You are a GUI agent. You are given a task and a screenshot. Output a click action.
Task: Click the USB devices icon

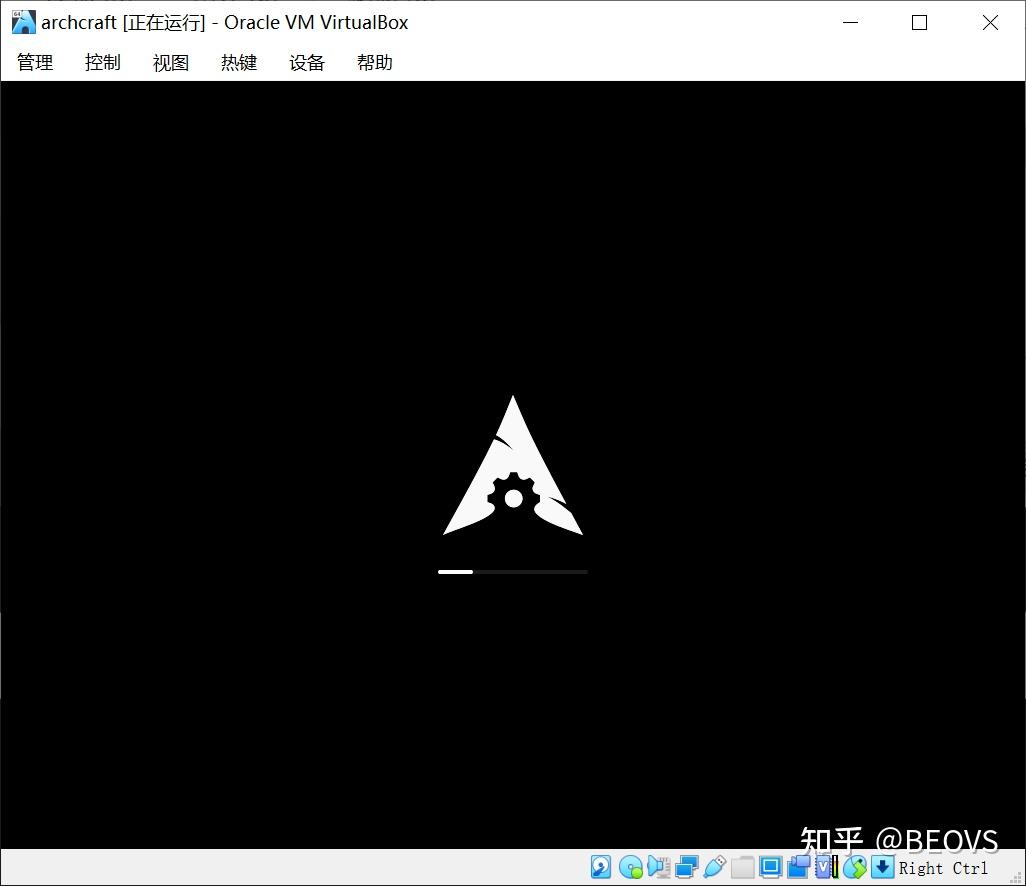click(x=715, y=867)
